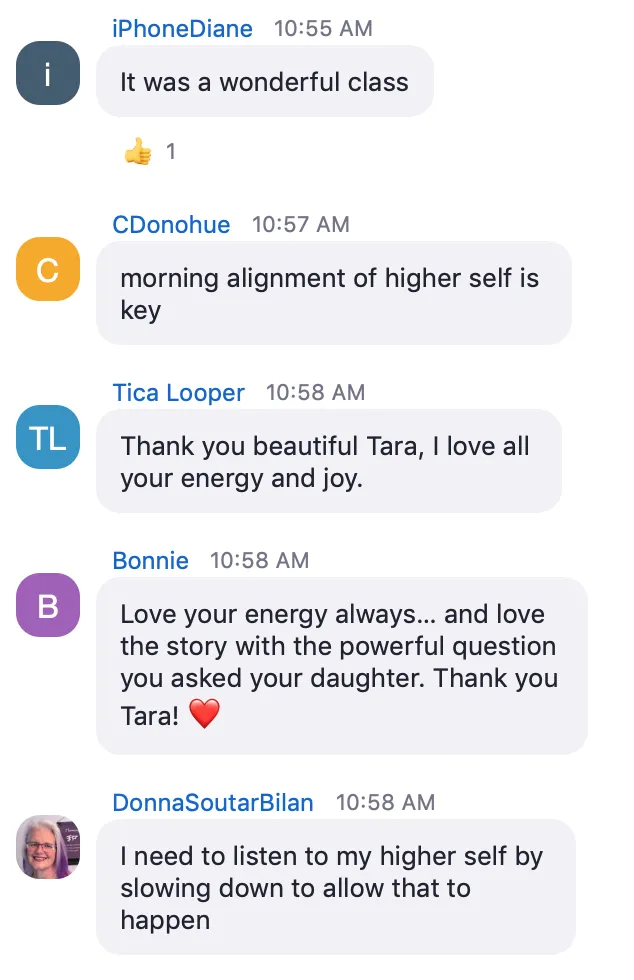
Task: Click iPhoneDiane's gray avatar icon
Action: pyautogui.click(x=48, y=73)
